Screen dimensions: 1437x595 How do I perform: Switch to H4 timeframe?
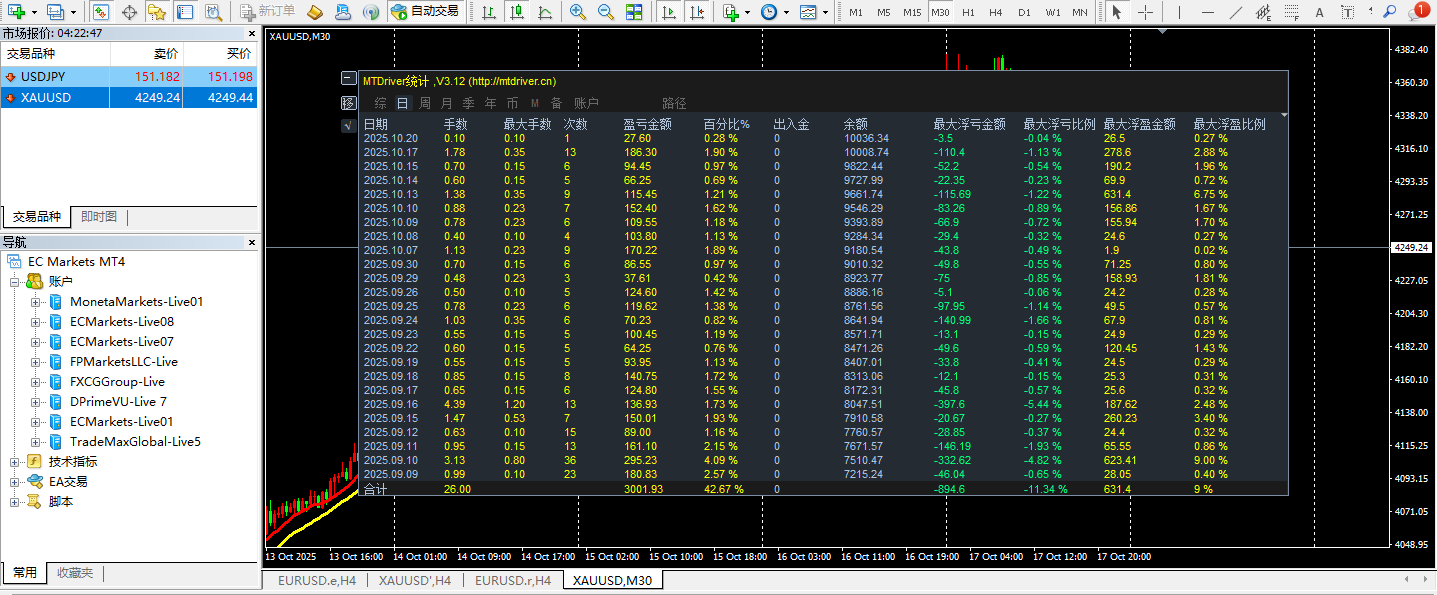point(996,12)
